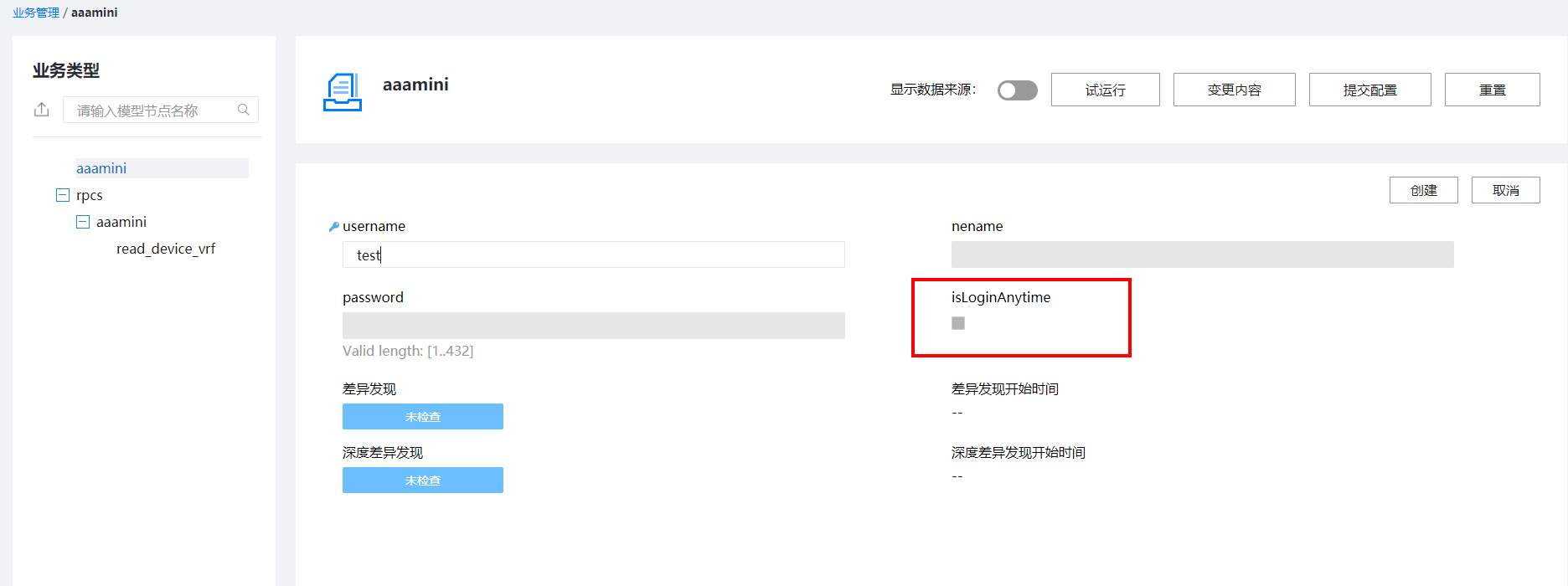Toggle the 显示数据来源 switch
Screen dimensions: 1568x586
tap(1017, 90)
